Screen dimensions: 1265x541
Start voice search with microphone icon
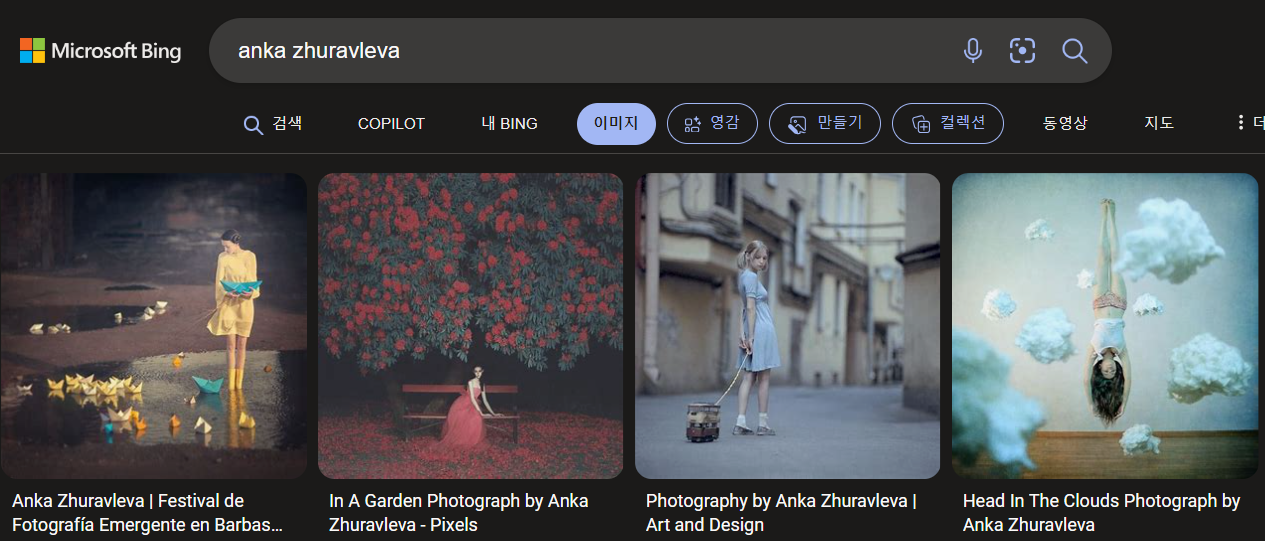972,51
